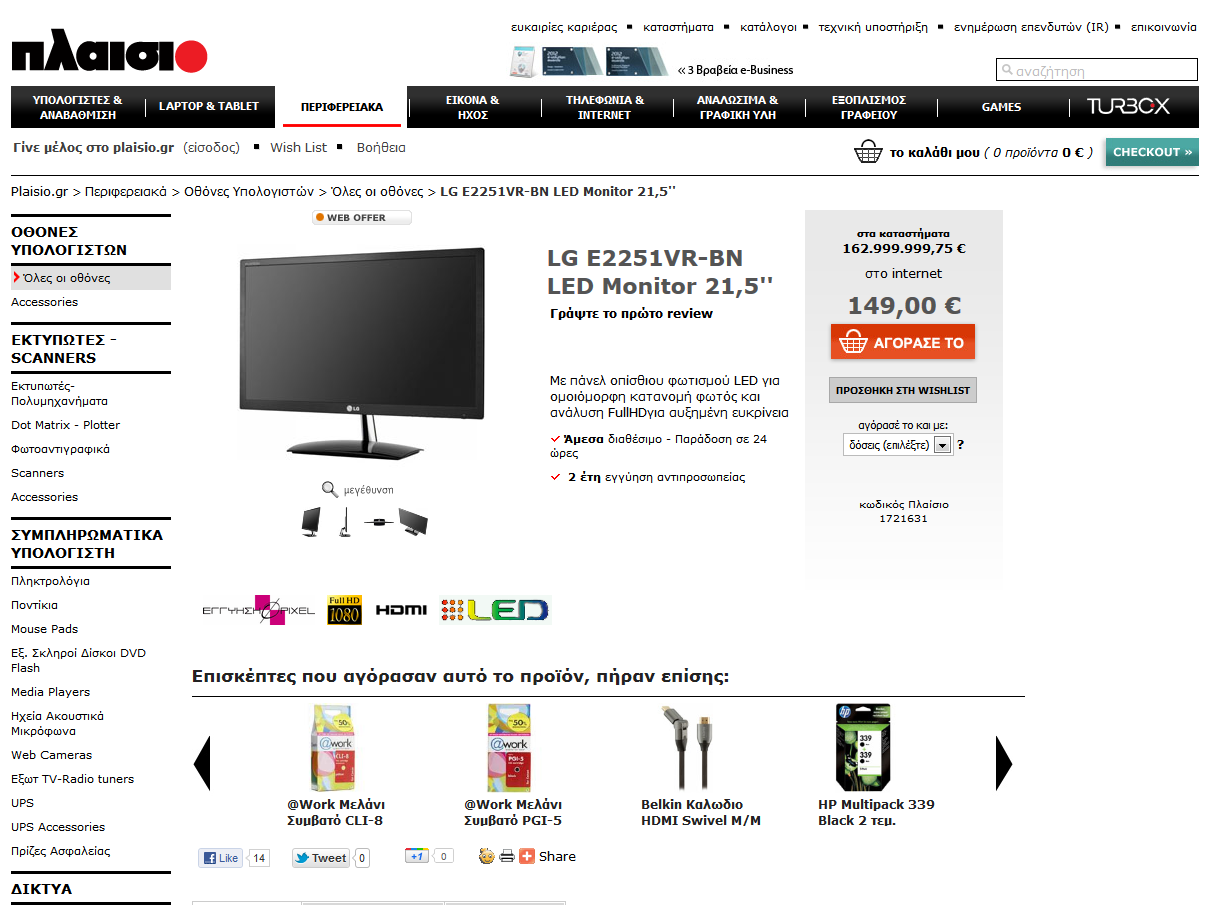The height and width of the screenshot is (905, 1214).
Task: Click the Plaisio logo
Action: (x=109, y=56)
